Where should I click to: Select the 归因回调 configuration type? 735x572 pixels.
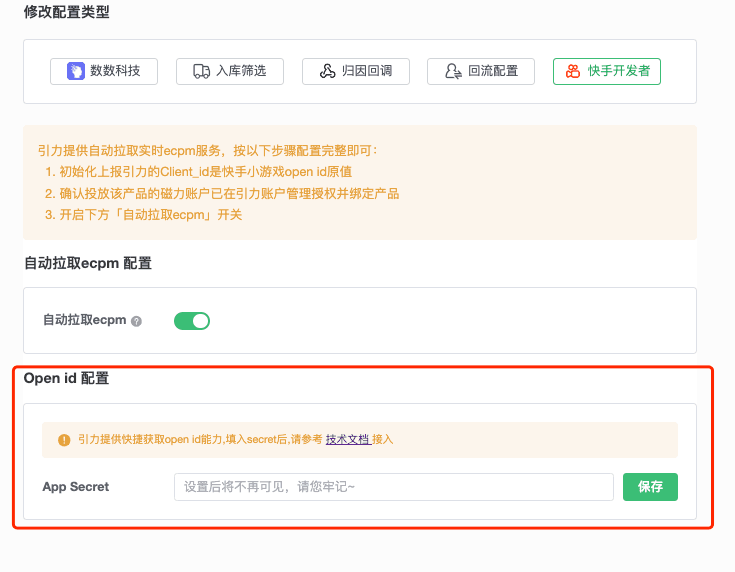coord(356,71)
